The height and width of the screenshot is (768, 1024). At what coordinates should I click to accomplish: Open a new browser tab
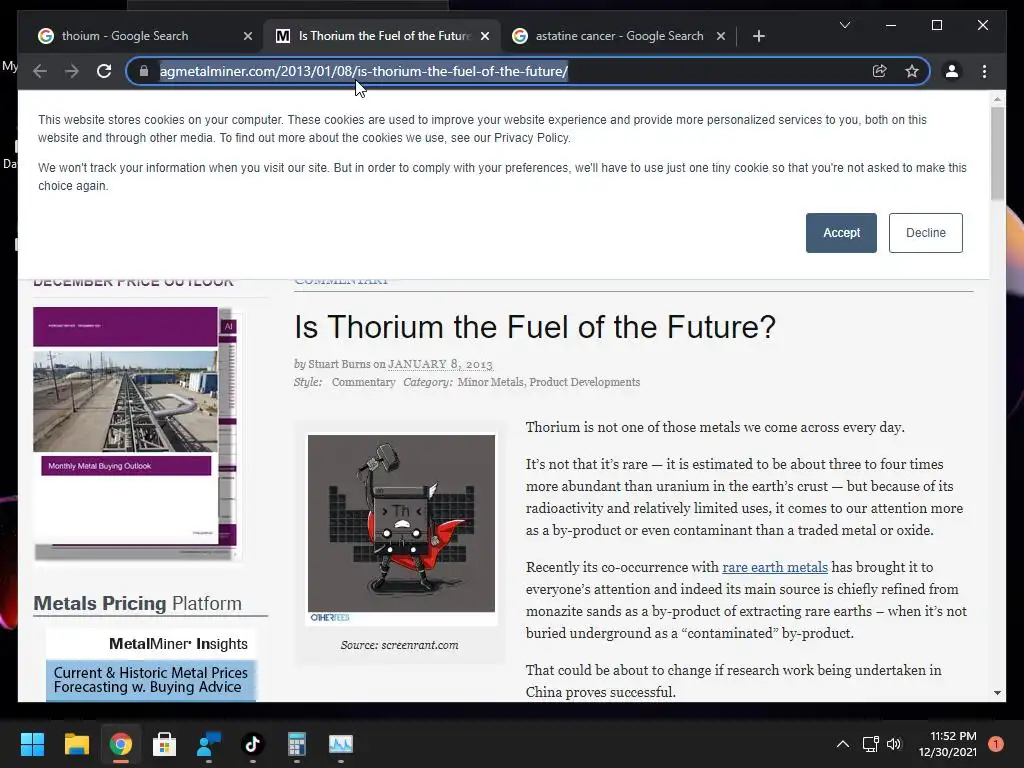coord(758,36)
